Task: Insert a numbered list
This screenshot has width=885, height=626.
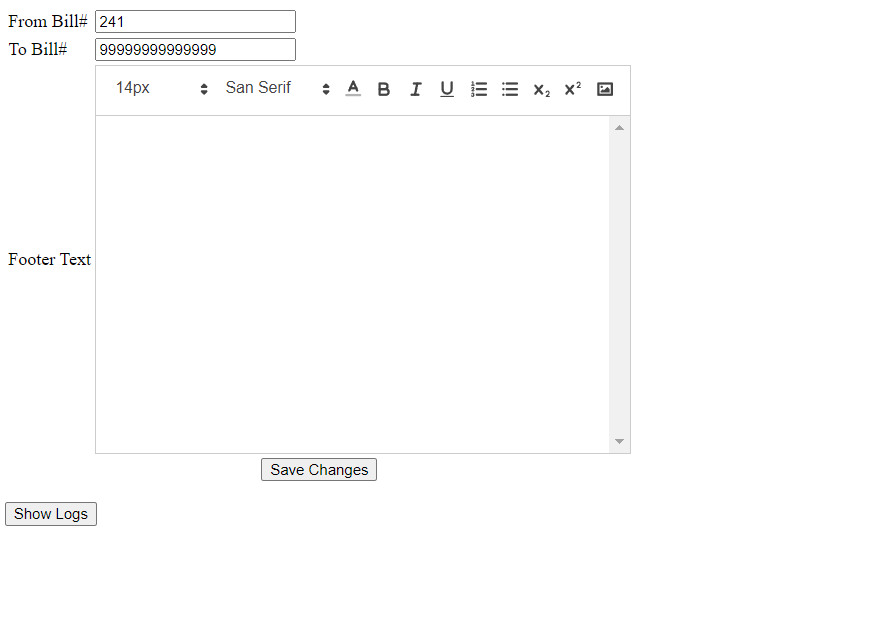Action: [x=479, y=89]
